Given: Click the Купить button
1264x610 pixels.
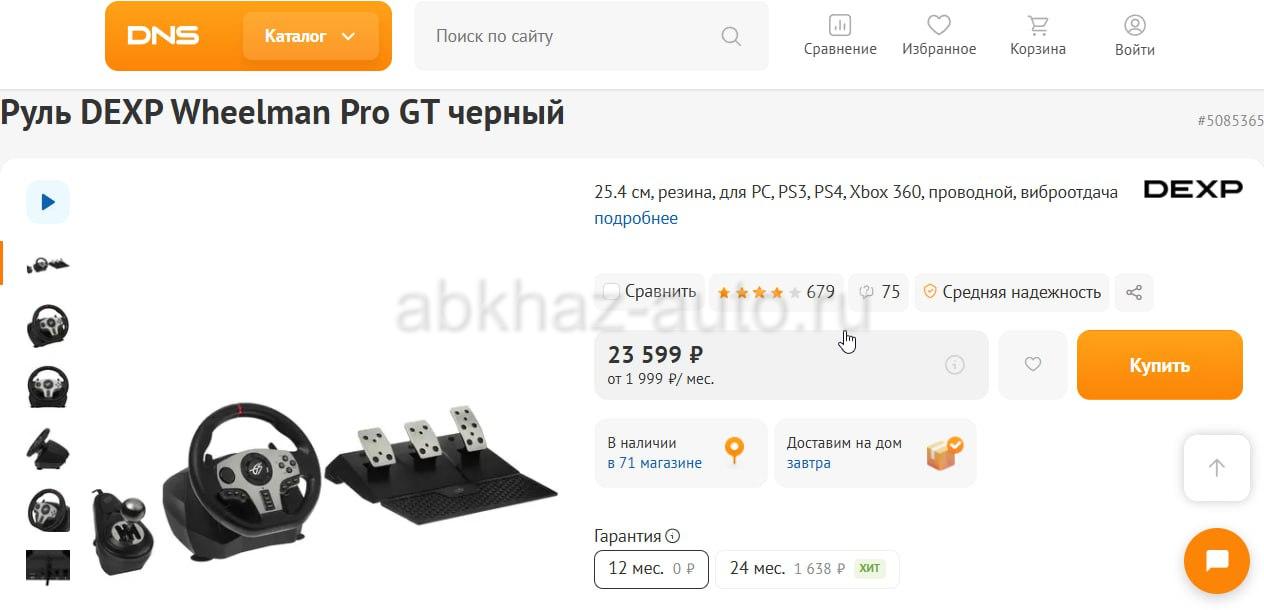Looking at the screenshot, I should point(1160,365).
